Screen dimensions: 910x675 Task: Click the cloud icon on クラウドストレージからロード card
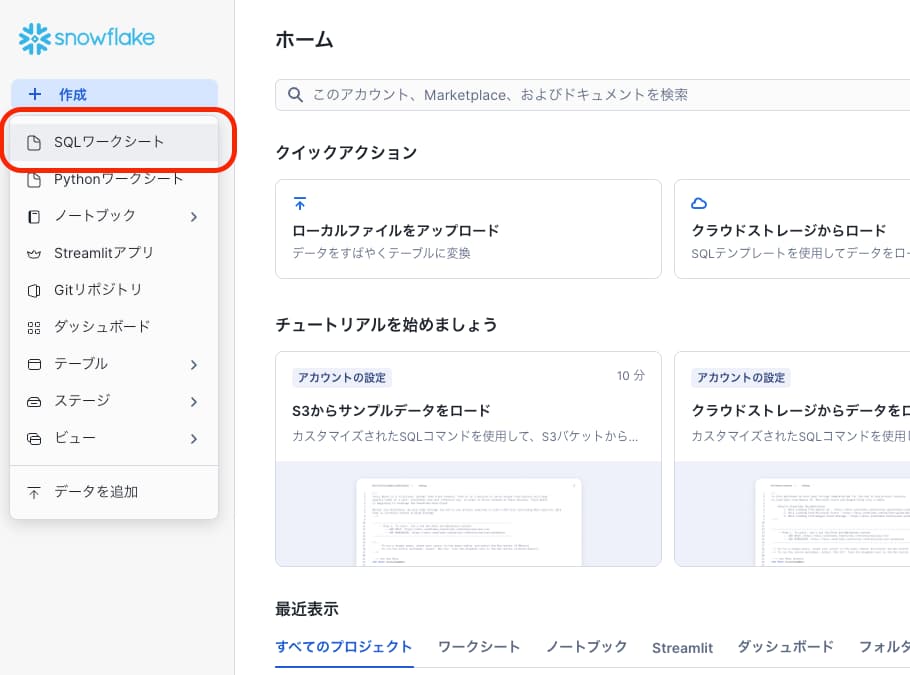[x=699, y=203]
